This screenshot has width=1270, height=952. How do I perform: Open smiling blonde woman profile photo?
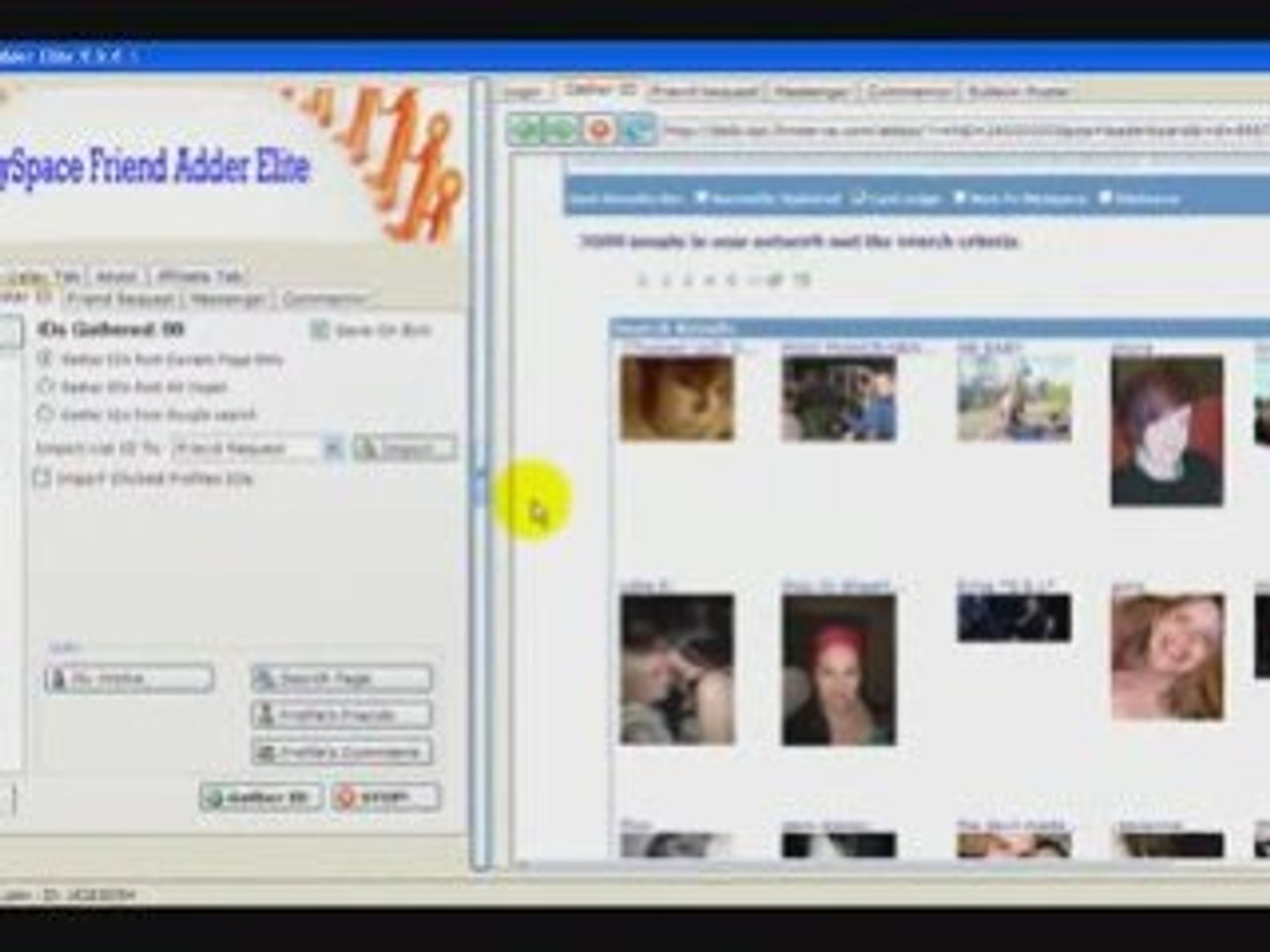tap(1168, 656)
